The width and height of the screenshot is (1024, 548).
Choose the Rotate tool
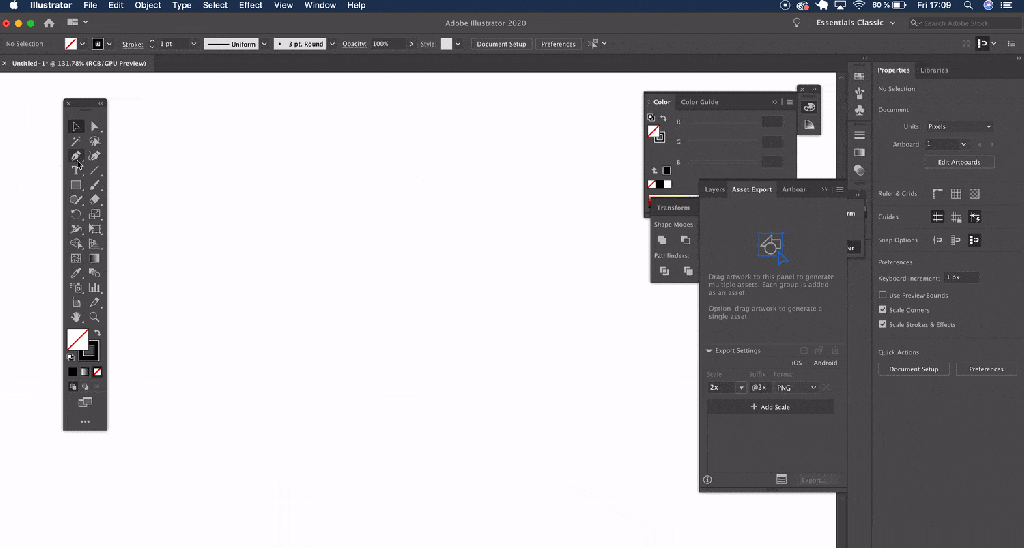click(76, 214)
